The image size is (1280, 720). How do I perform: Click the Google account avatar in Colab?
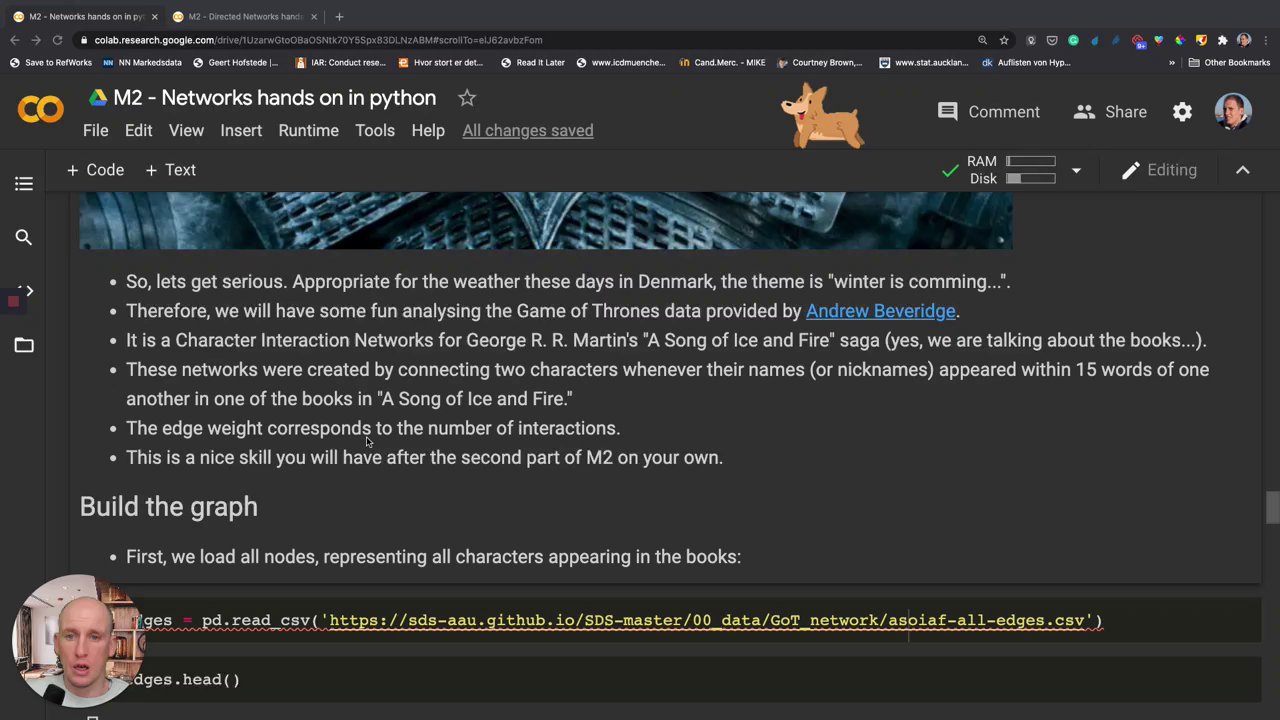pos(1233,112)
